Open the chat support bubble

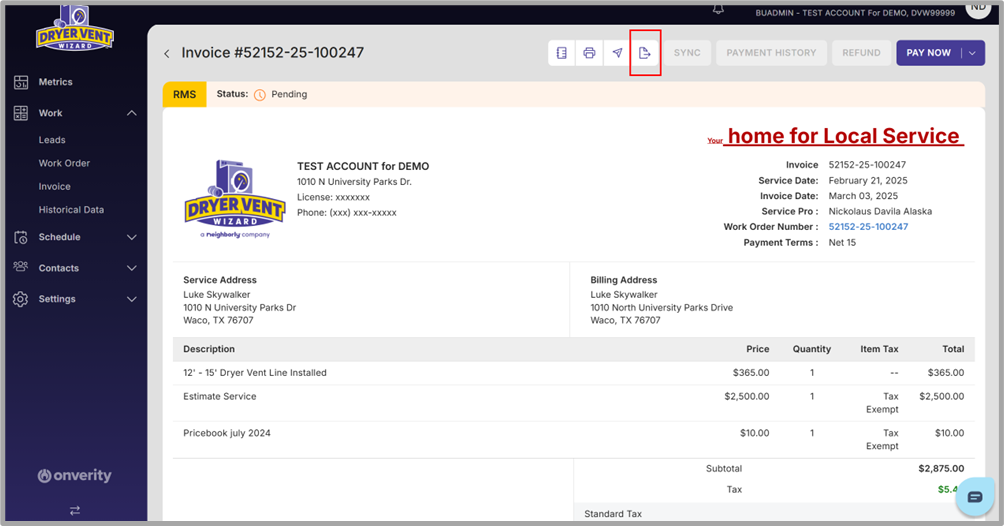[x=975, y=497]
